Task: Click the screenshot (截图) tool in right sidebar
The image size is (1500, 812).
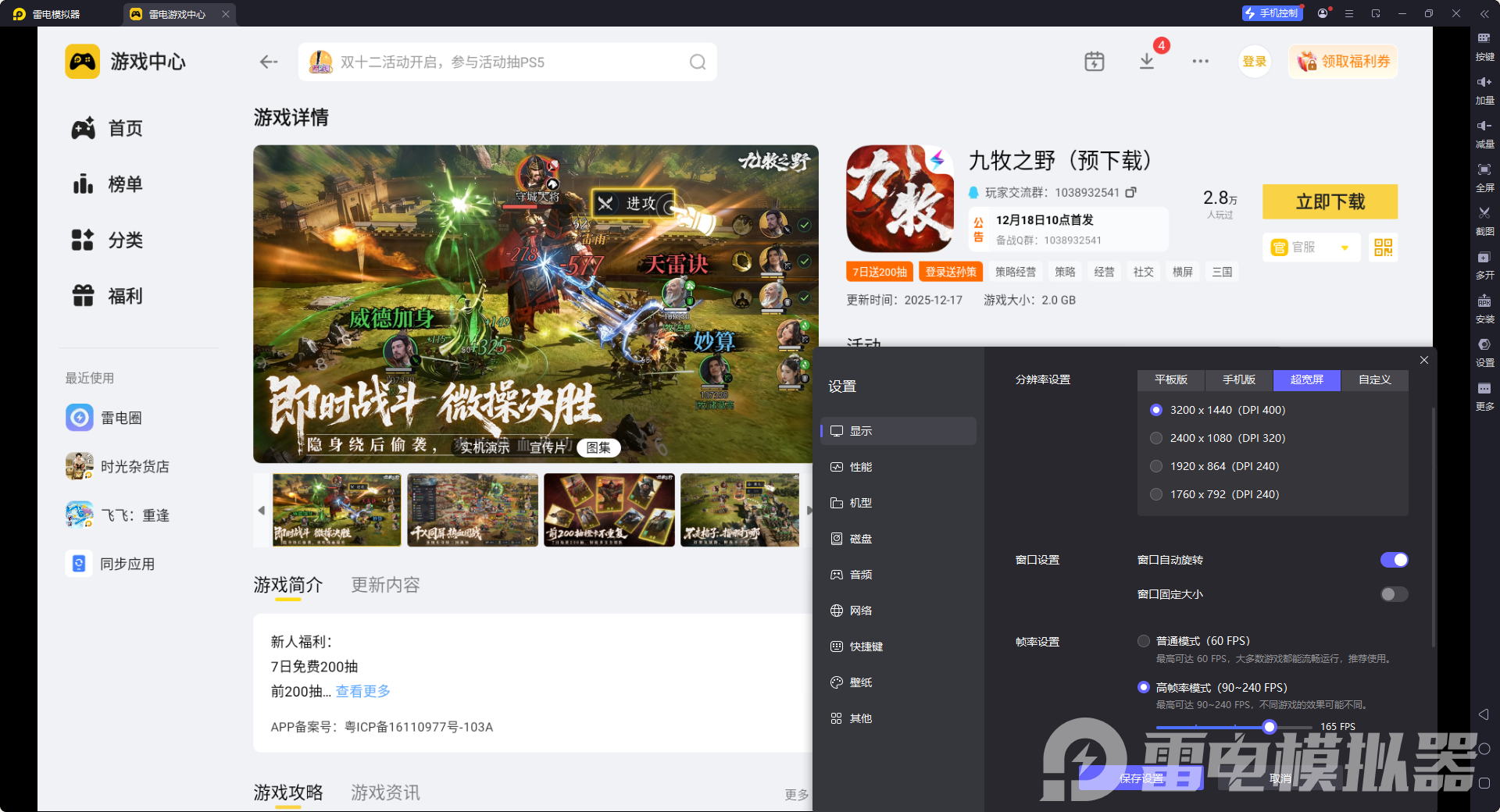Action: click(1484, 219)
